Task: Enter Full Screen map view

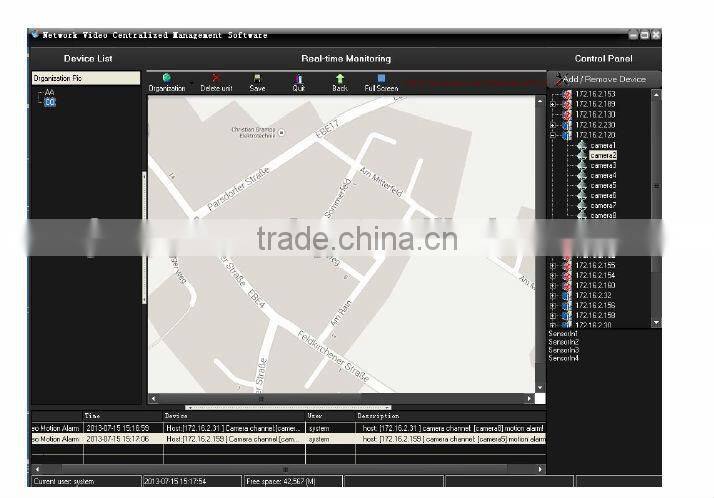Action: pyautogui.click(x=381, y=78)
